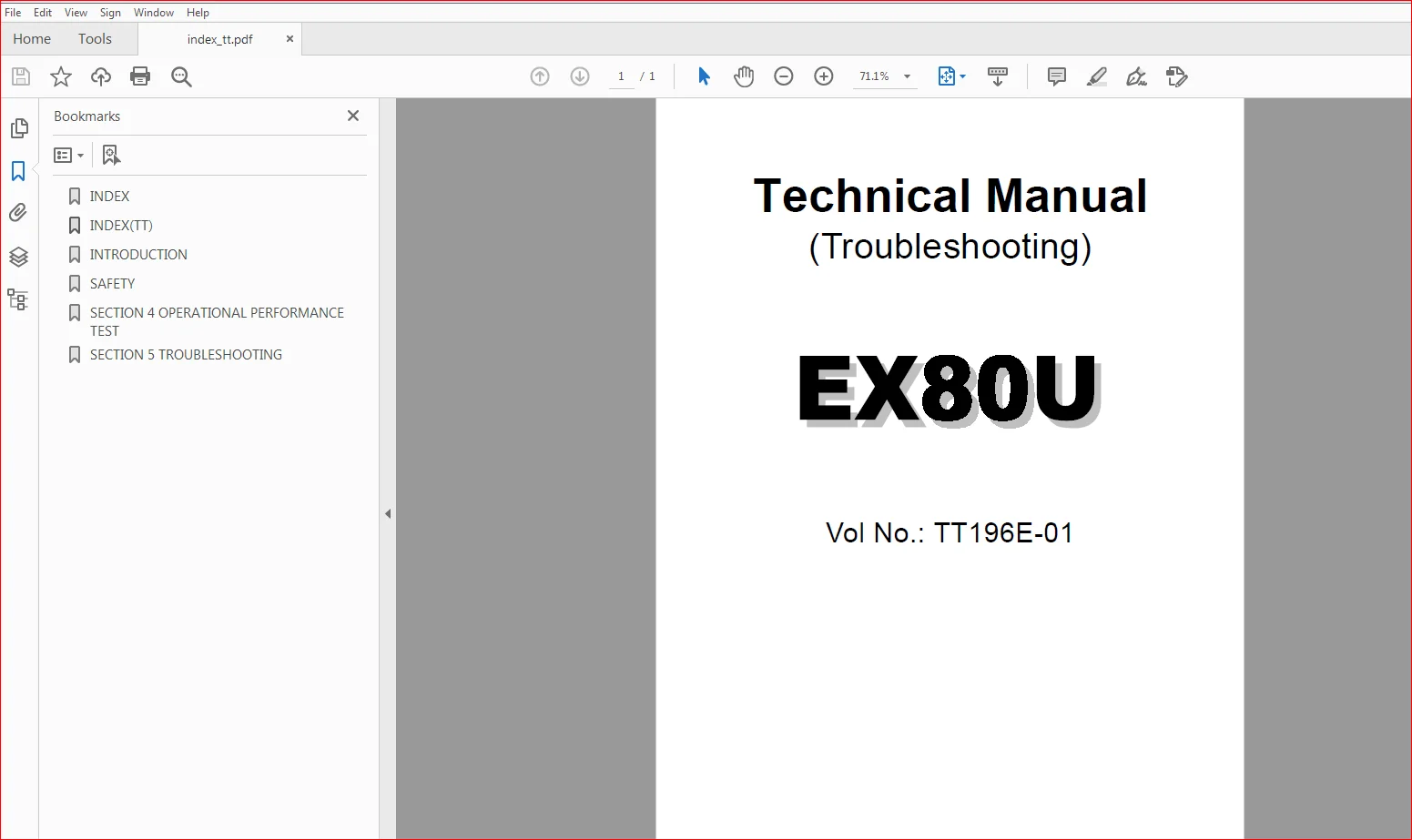
Task: Click the EX80U model heading
Action: click(x=949, y=390)
